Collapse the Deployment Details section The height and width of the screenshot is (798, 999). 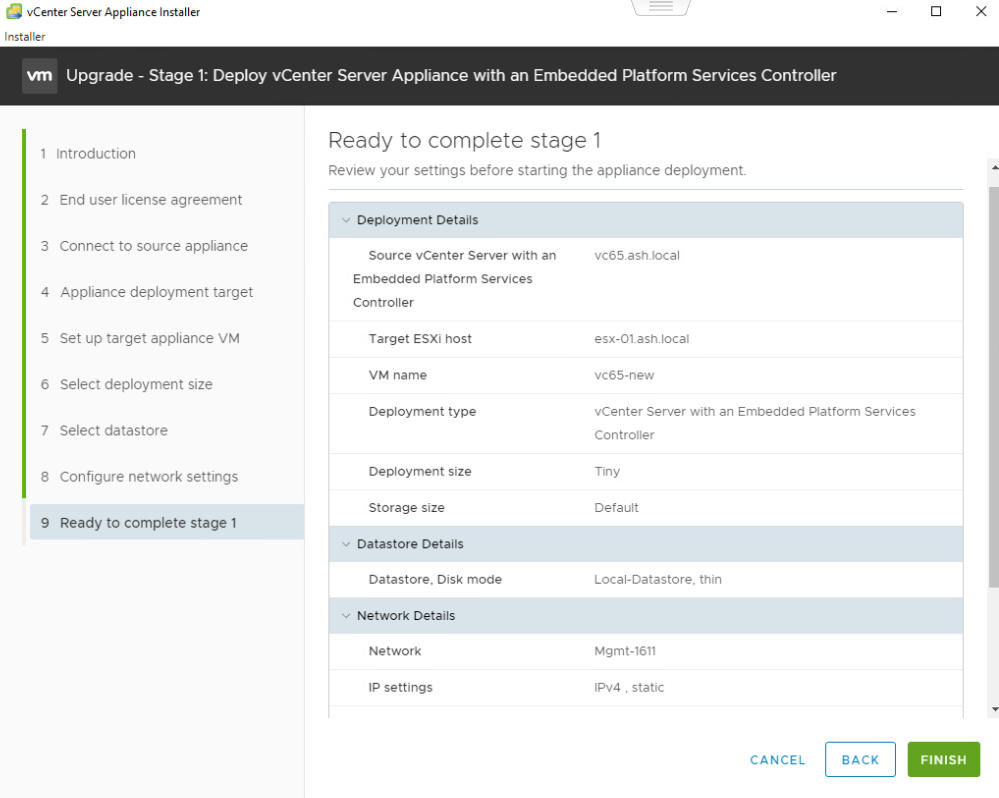click(x=346, y=220)
